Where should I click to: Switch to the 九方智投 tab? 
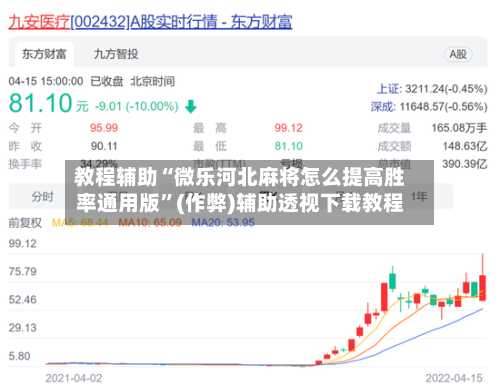[x=116, y=54]
